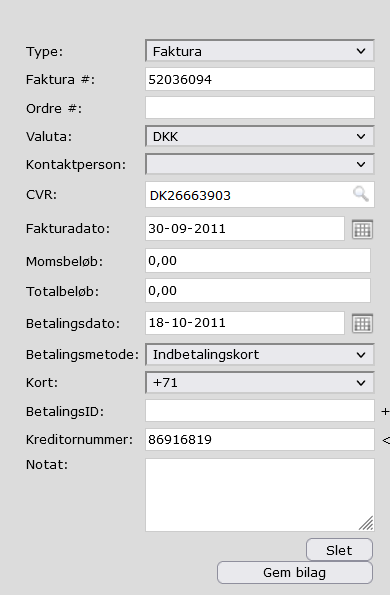This screenshot has height=595, width=390.
Task: Click the CVR: label
Action: click(41, 195)
